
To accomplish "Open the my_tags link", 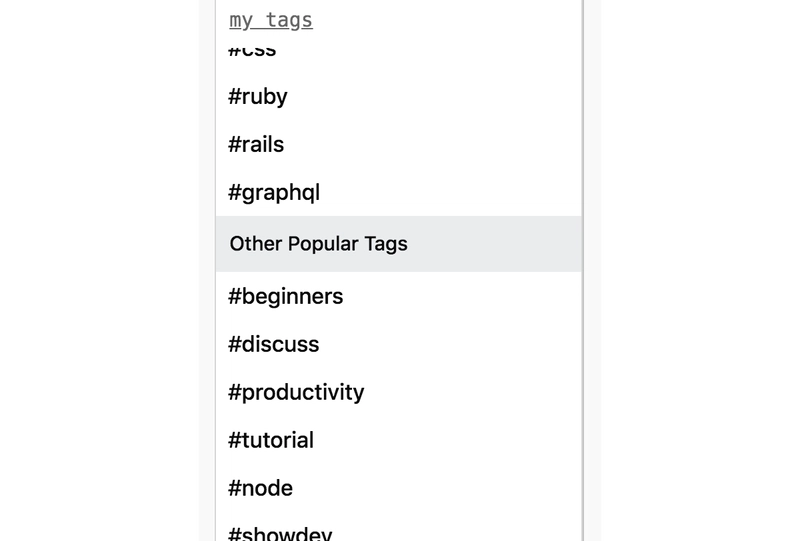I will 271,20.
